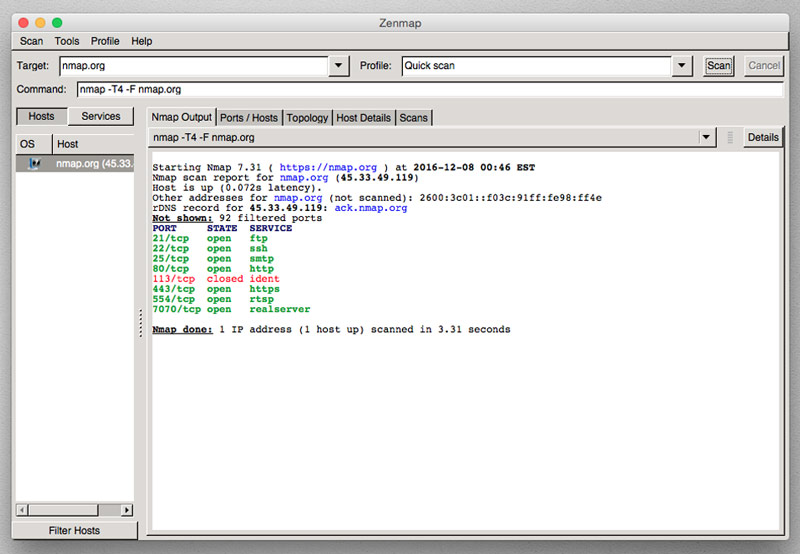Click the 443/tcp open https line

click(x=216, y=289)
